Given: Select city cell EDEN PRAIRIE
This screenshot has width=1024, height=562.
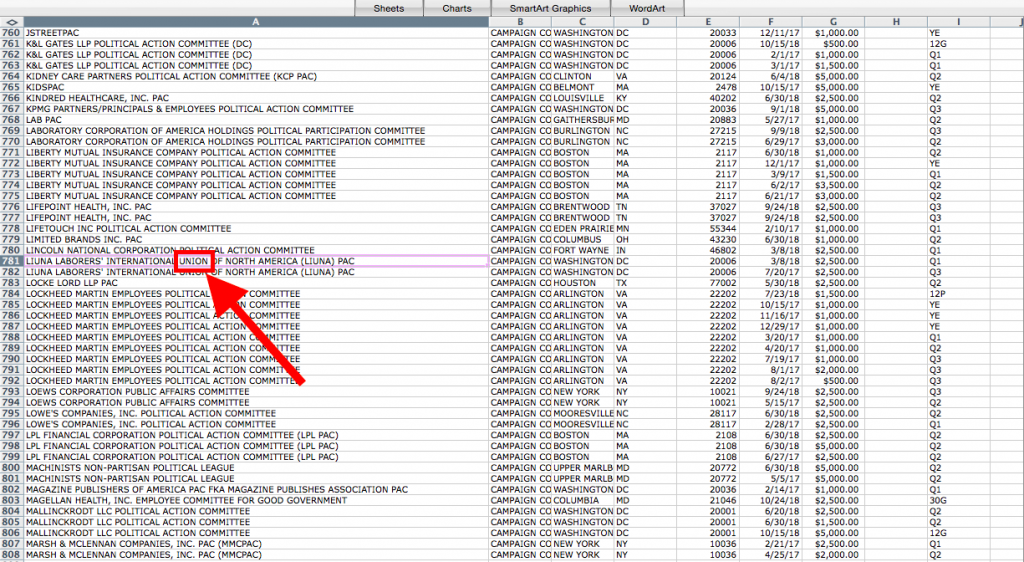Looking at the screenshot, I should click(583, 228).
